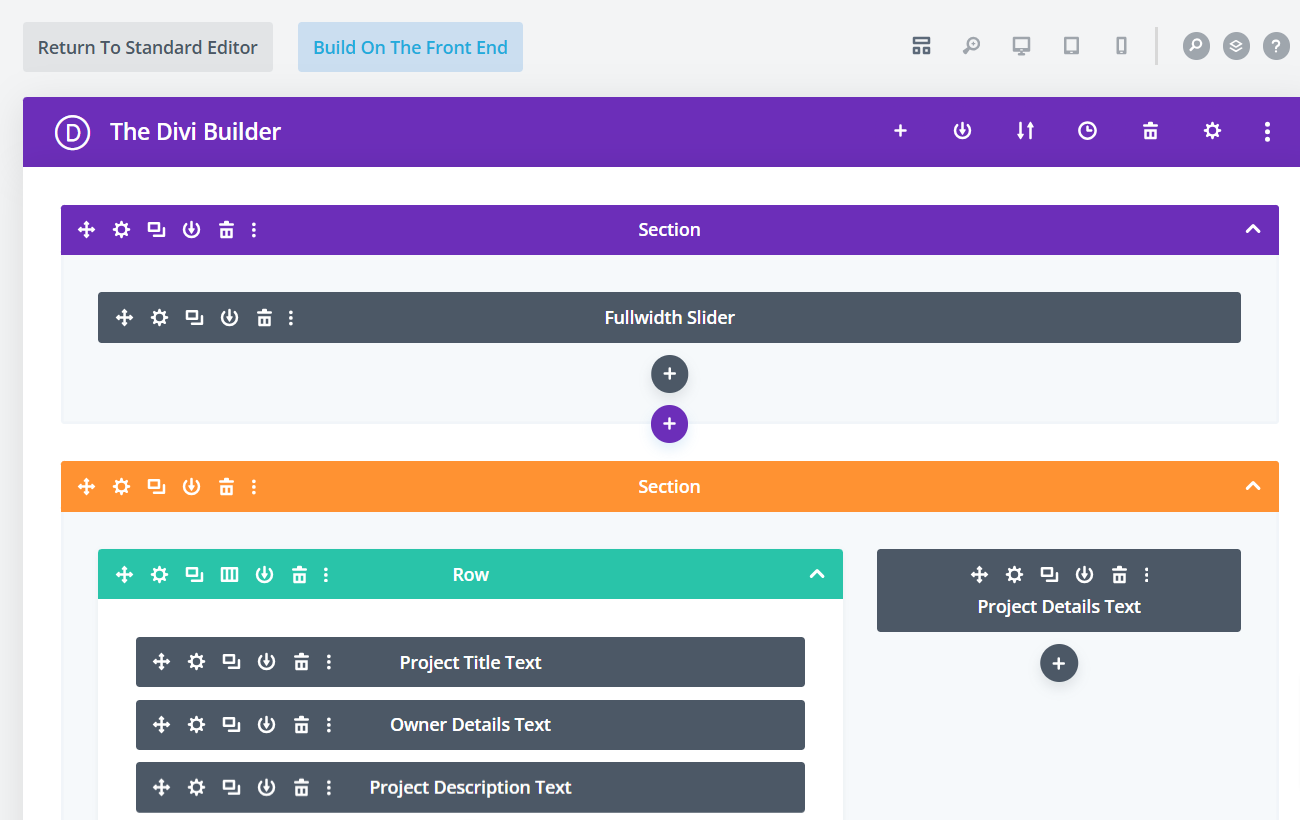This screenshot has width=1300, height=820.
Task: Duplicate Project Title Text module
Action: point(231,662)
